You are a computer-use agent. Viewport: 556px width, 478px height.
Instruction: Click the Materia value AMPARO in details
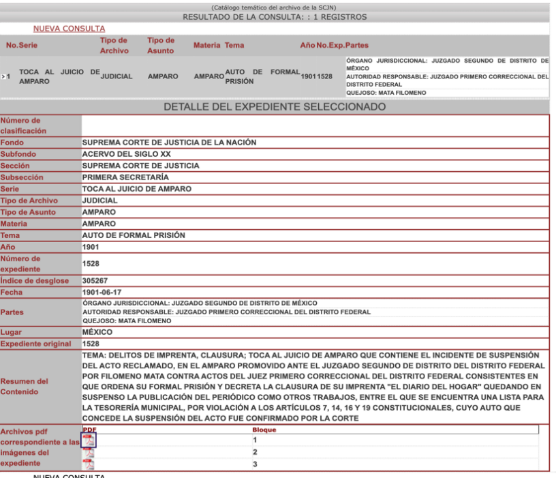click(99, 224)
